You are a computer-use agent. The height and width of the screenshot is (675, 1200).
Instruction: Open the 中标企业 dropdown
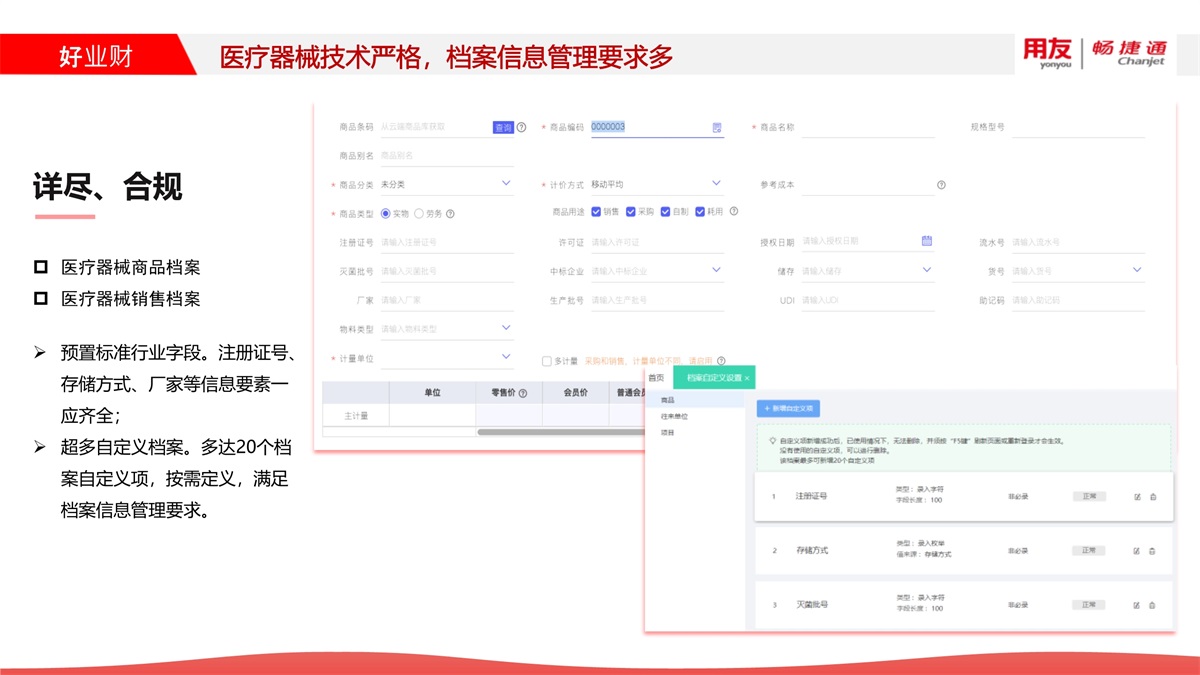coord(716,270)
